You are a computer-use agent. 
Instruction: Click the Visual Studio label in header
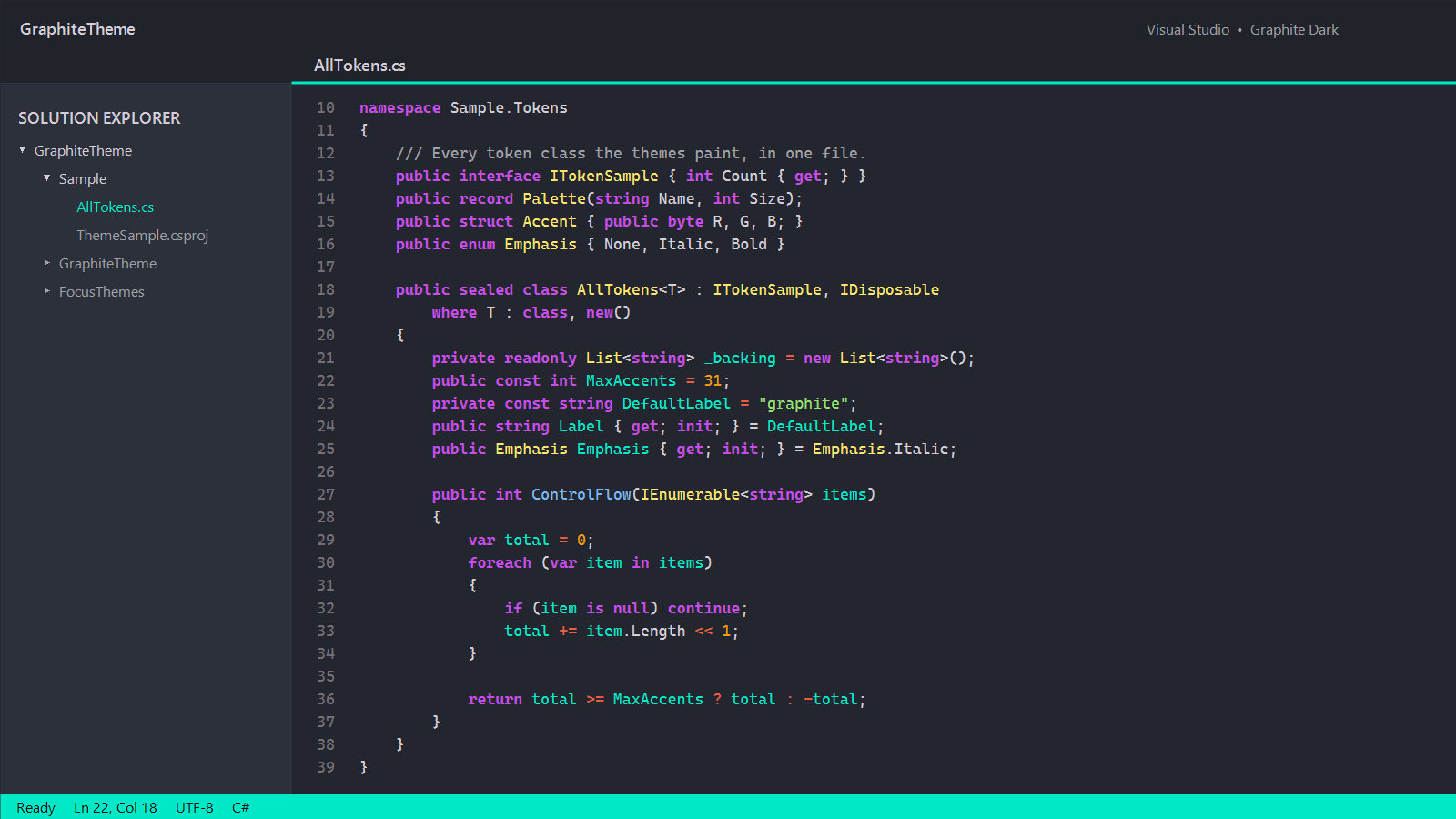point(1188,30)
